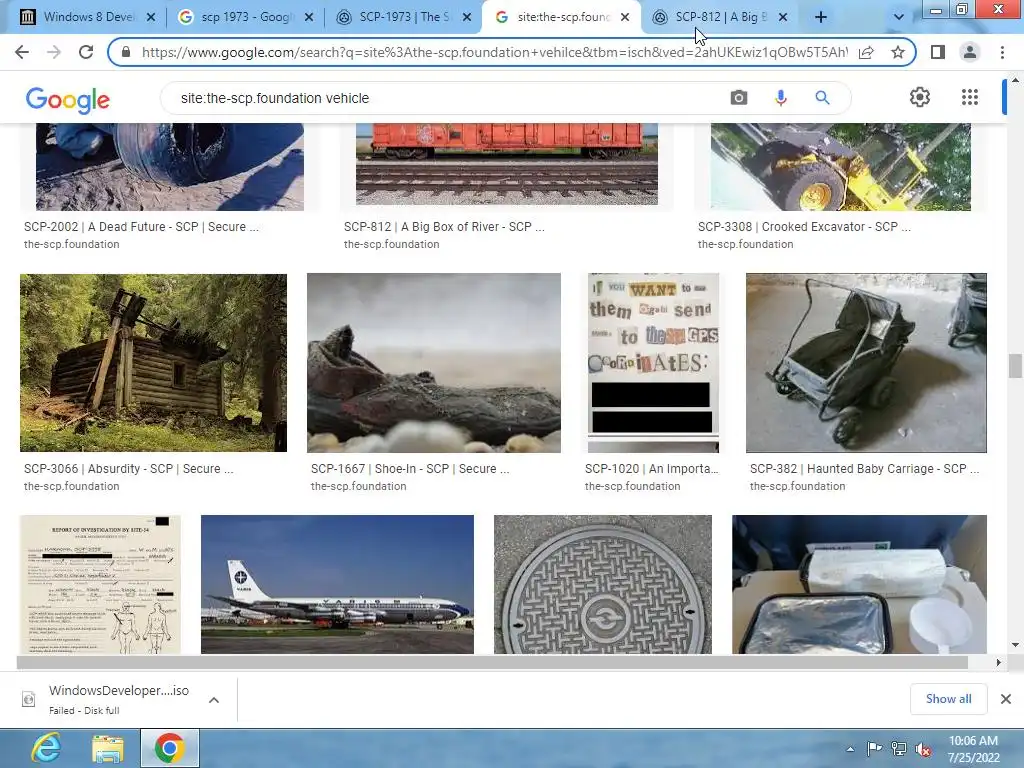Click the investigation report document thumbnail

click(x=100, y=584)
